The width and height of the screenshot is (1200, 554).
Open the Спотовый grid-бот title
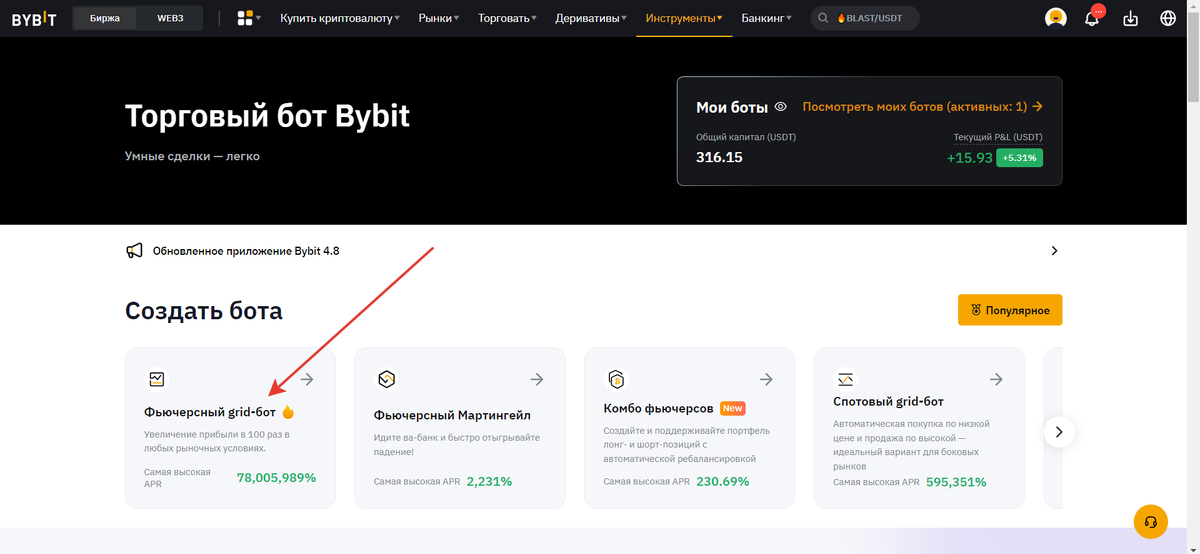pos(888,402)
